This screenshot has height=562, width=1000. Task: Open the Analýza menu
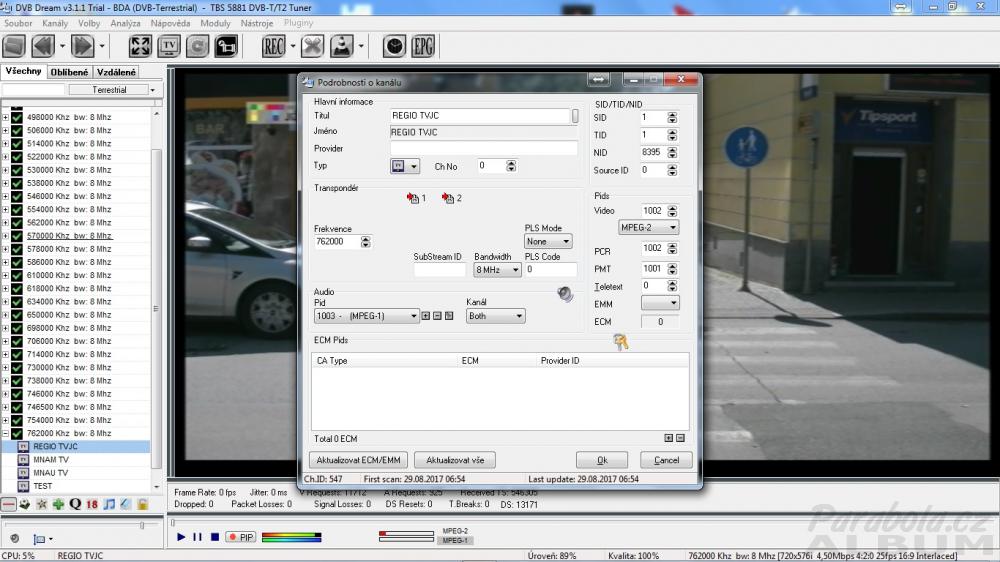(125, 23)
